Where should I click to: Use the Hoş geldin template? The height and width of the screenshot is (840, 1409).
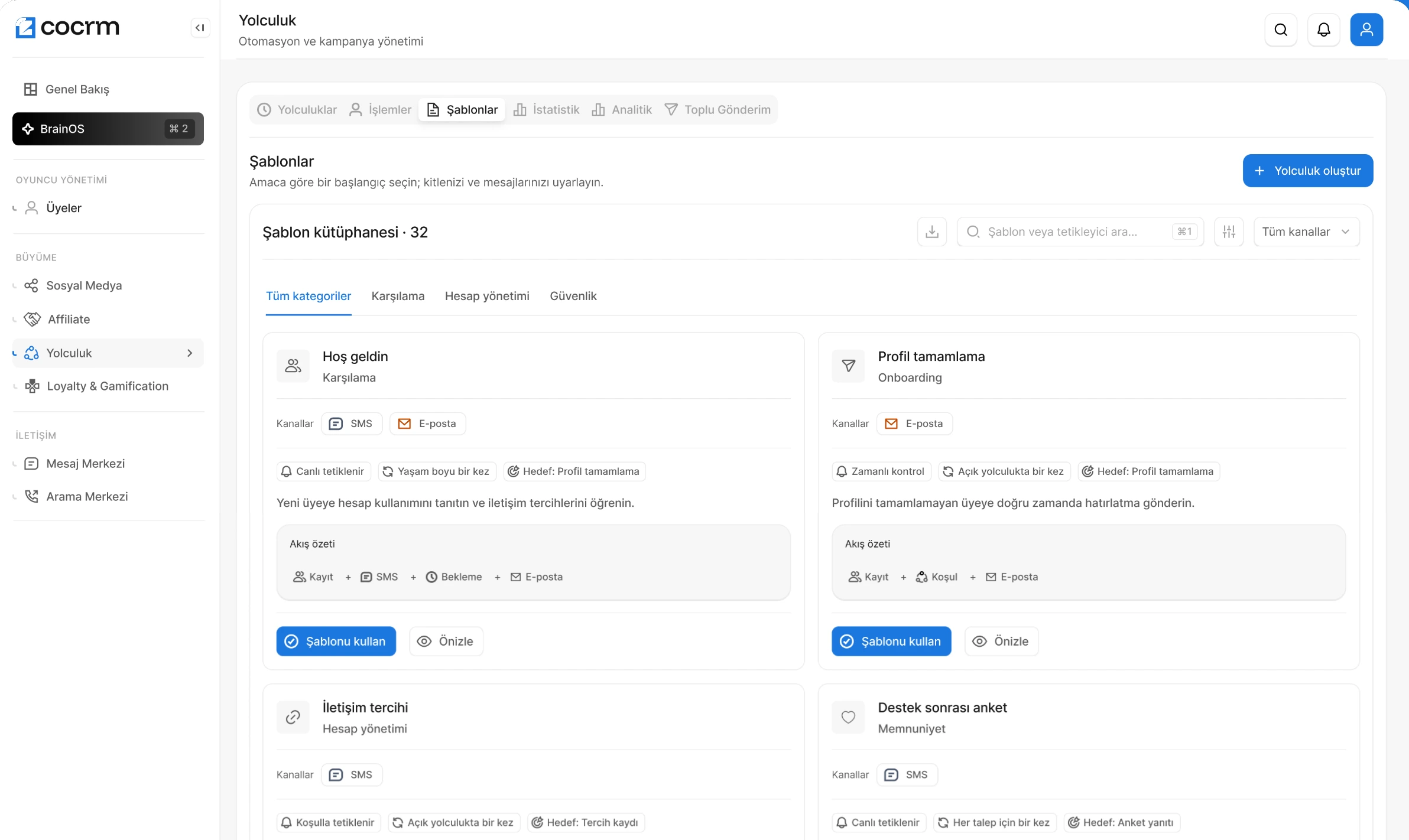pyautogui.click(x=336, y=642)
